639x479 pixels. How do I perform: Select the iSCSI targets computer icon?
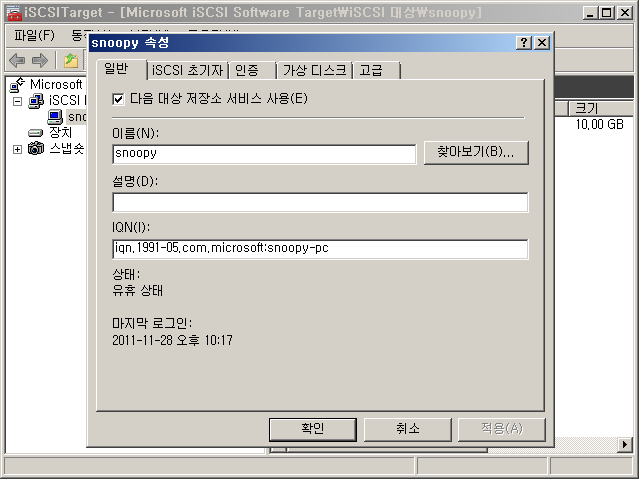click(x=36, y=101)
